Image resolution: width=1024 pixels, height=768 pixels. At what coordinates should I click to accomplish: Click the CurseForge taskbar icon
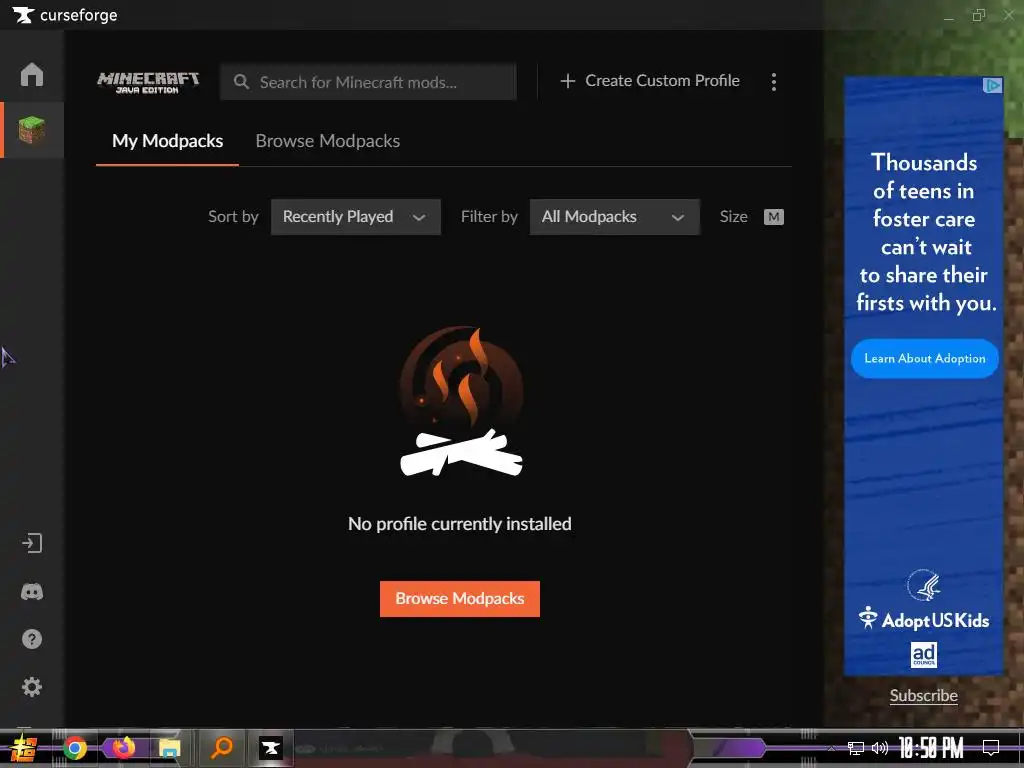(270, 748)
